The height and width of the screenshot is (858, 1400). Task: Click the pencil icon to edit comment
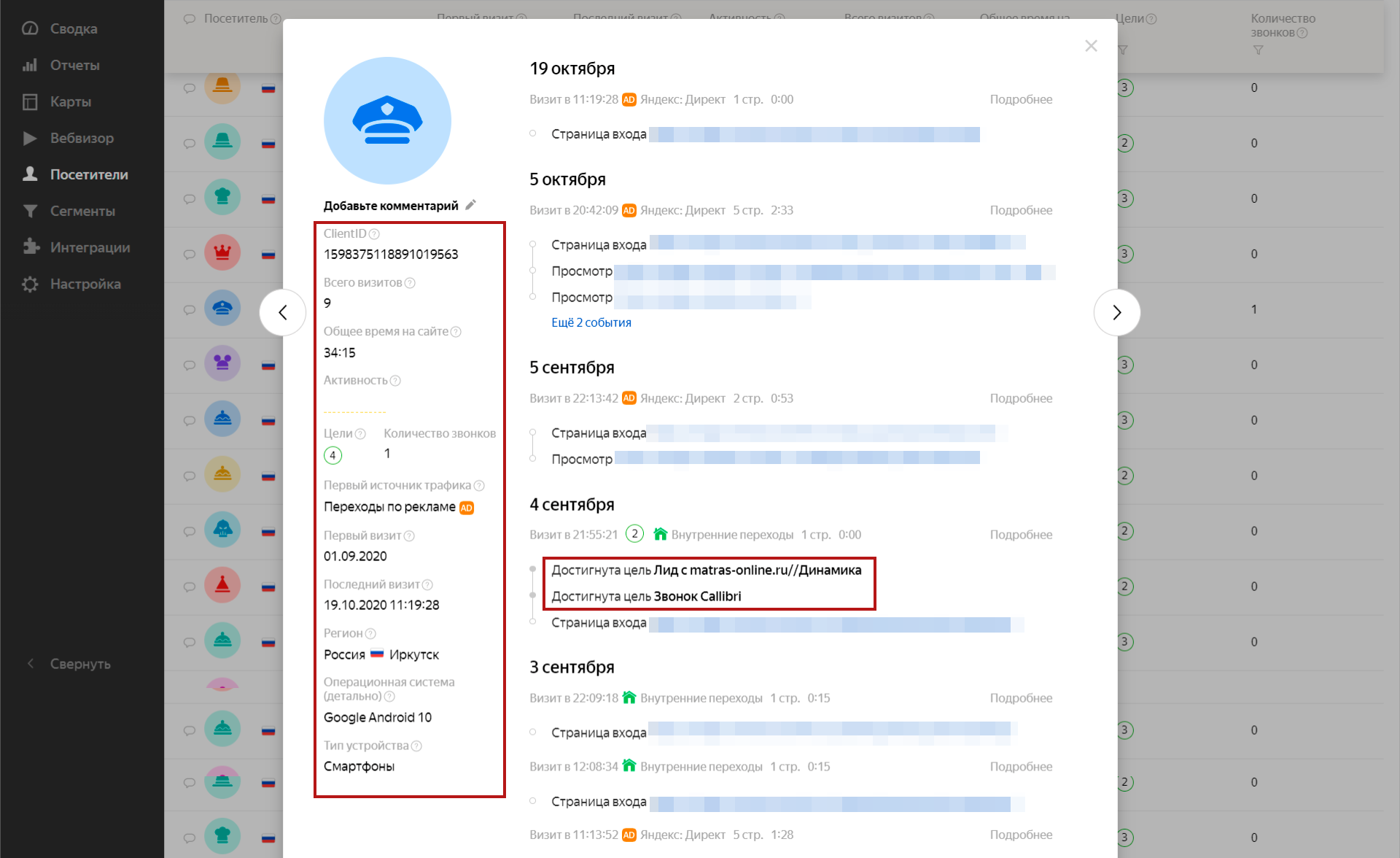pyautogui.click(x=471, y=205)
